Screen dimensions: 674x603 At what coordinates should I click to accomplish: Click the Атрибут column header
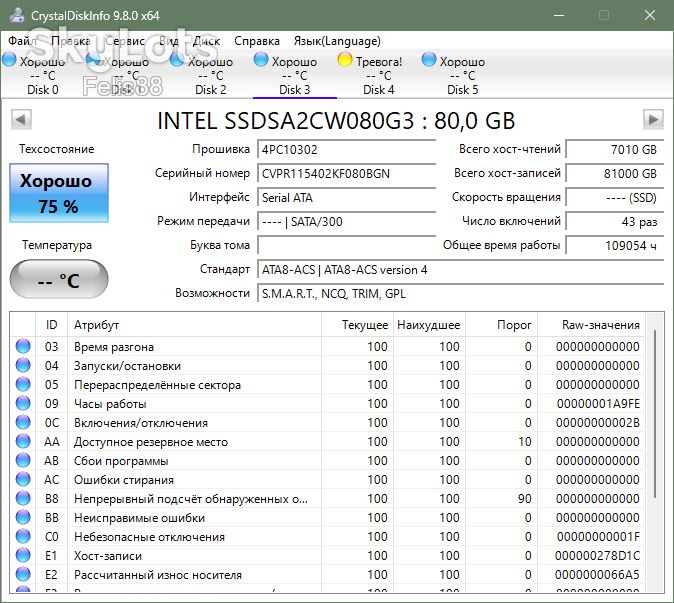194,325
